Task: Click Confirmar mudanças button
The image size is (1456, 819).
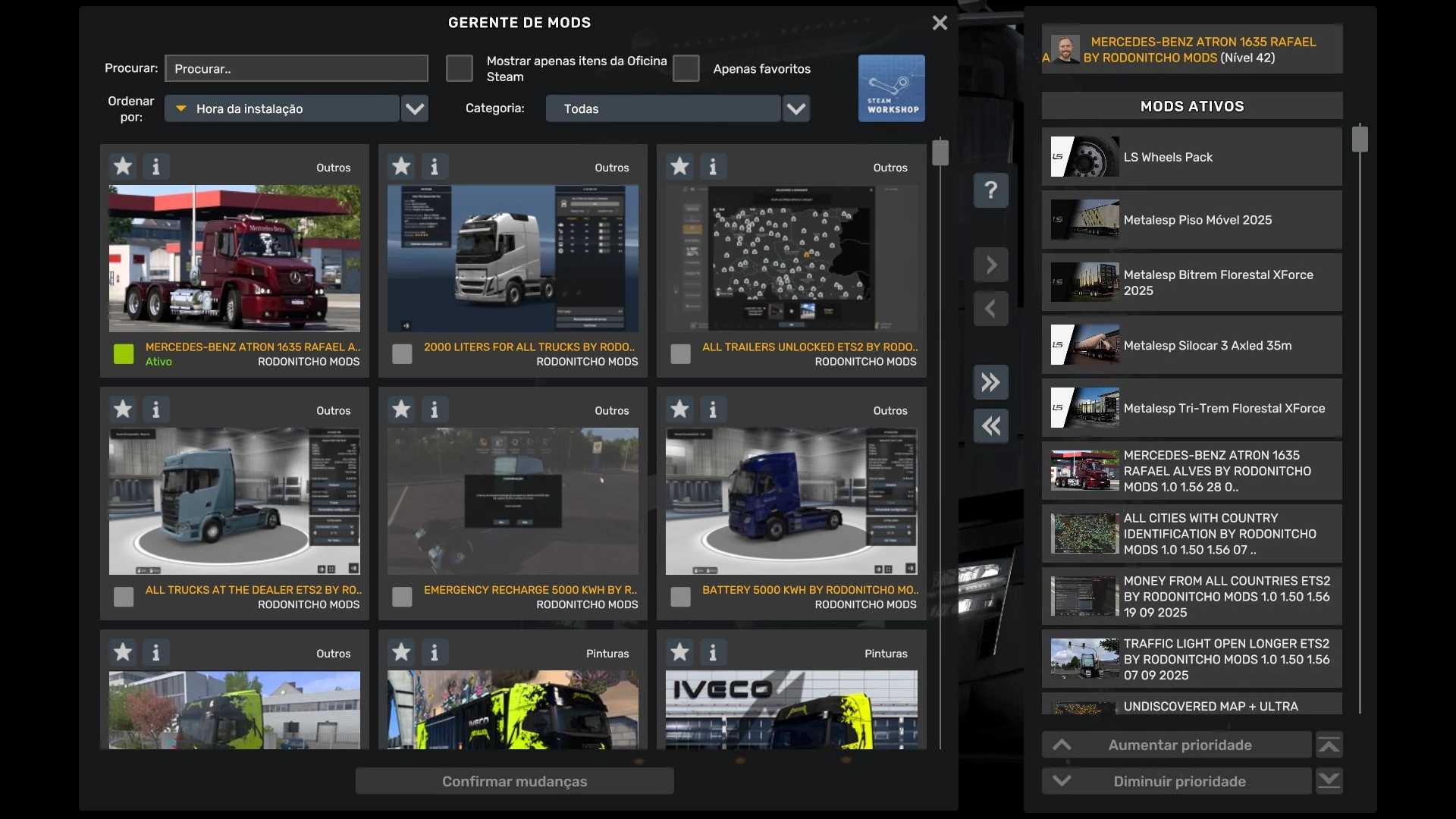Action: (514, 781)
